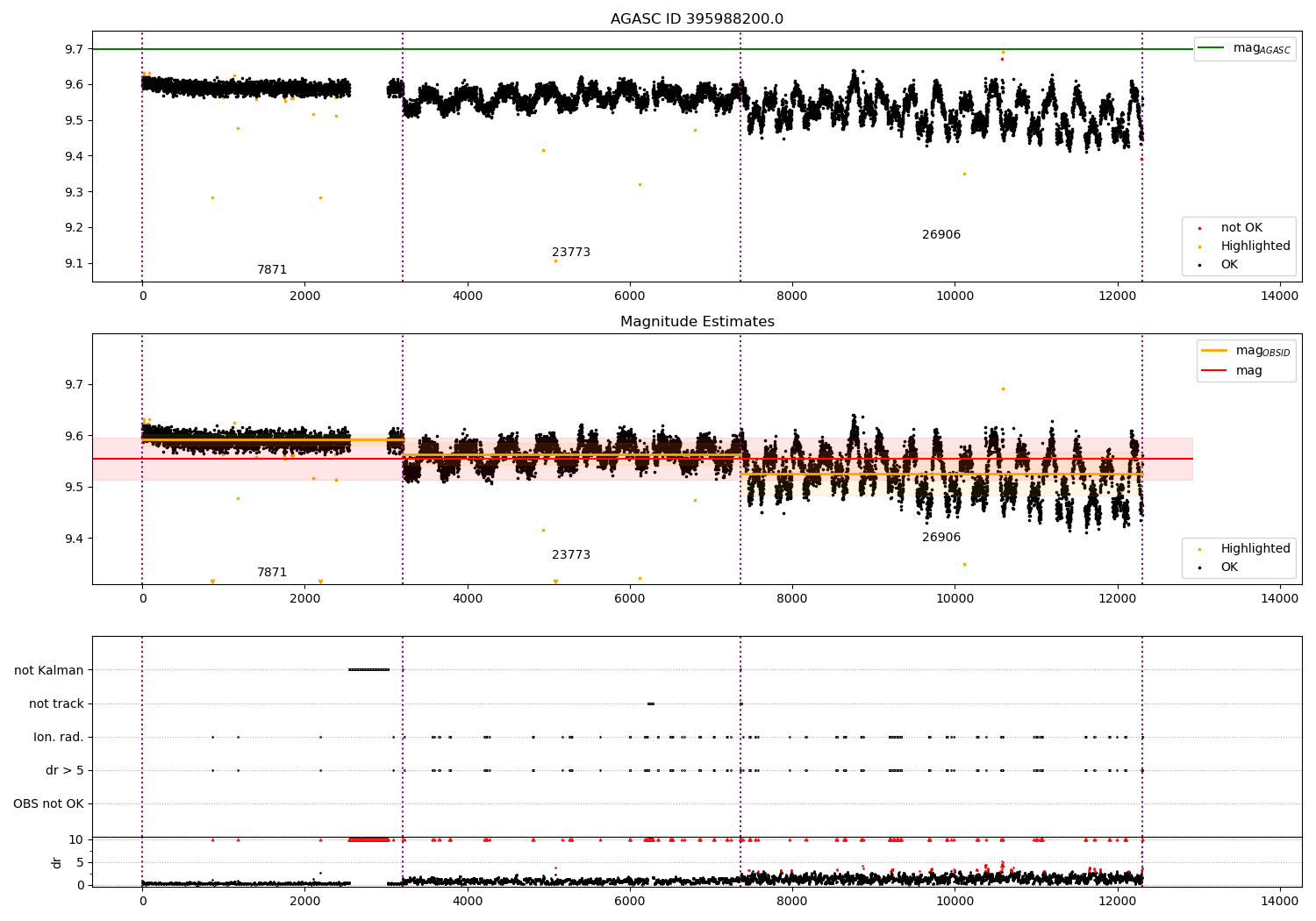Click the not Kalman data segment near 2800

pos(368,670)
